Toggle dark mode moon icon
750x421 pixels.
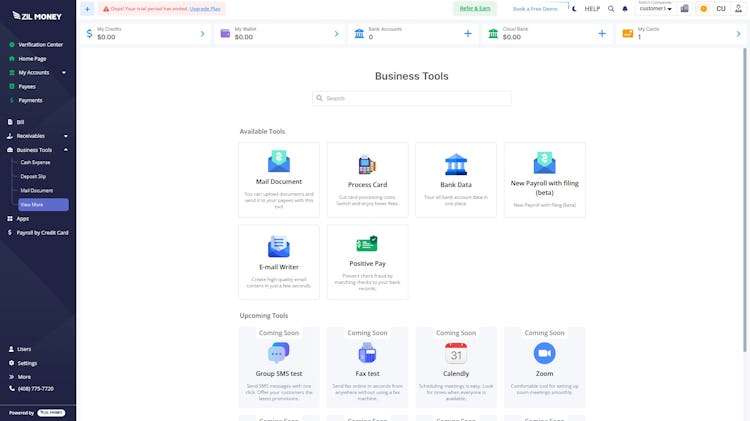(574, 9)
